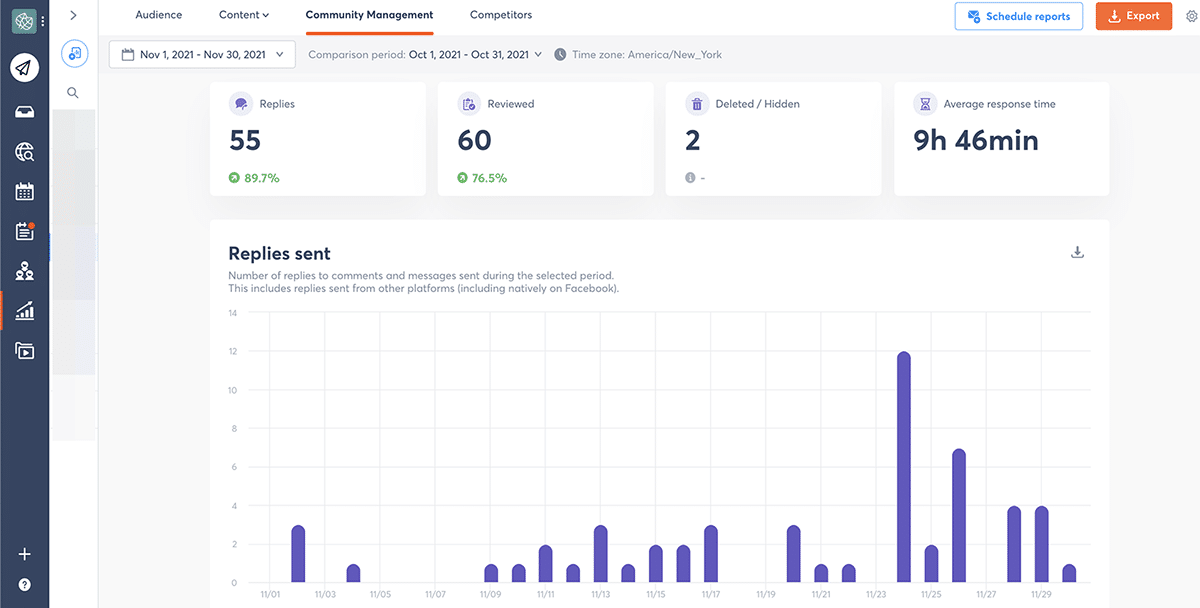This screenshot has height=608, width=1200.
Task: Open the Inbox tray icon in sidebar
Action: [x=24, y=111]
